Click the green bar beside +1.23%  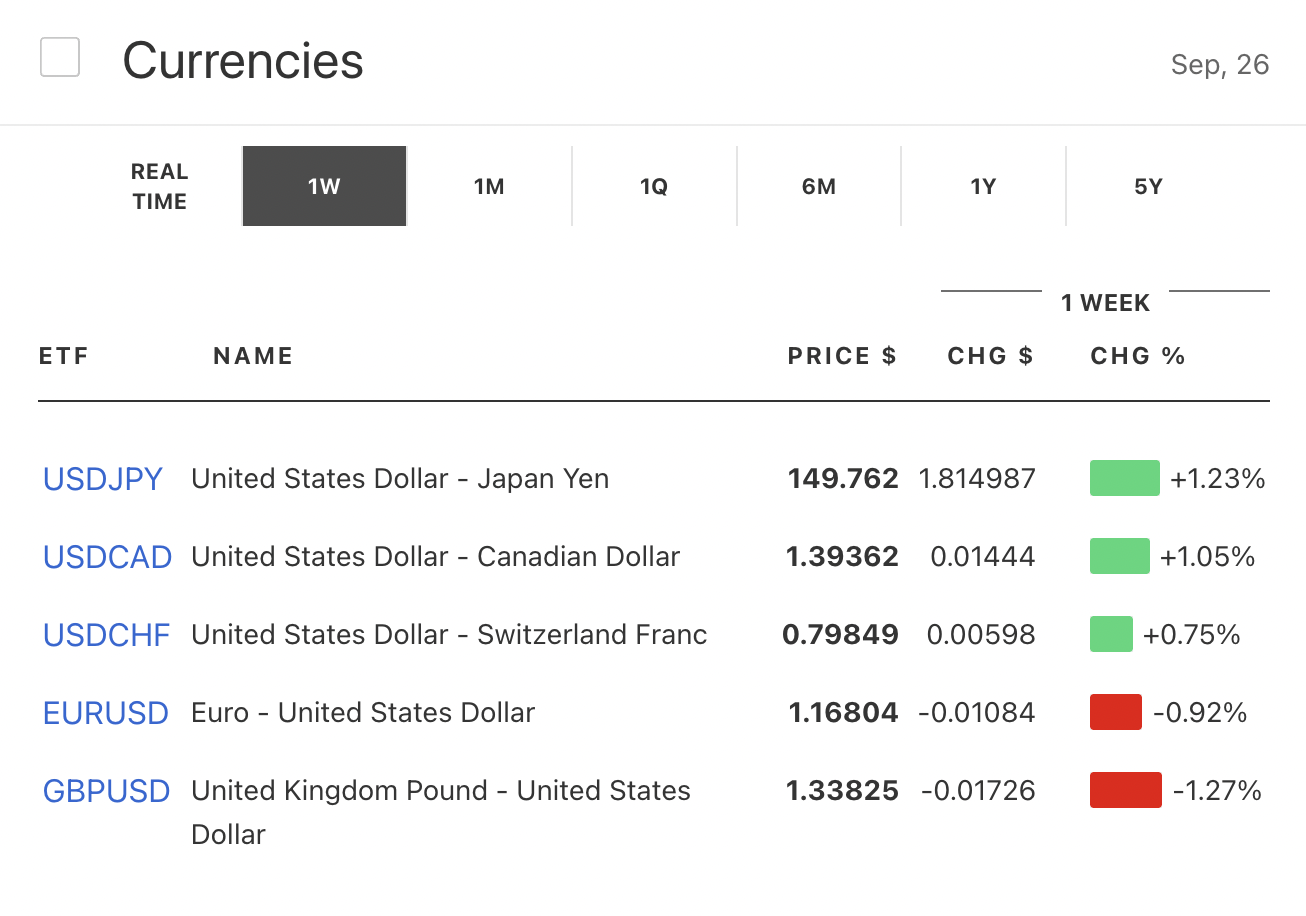click(x=1124, y=479)
